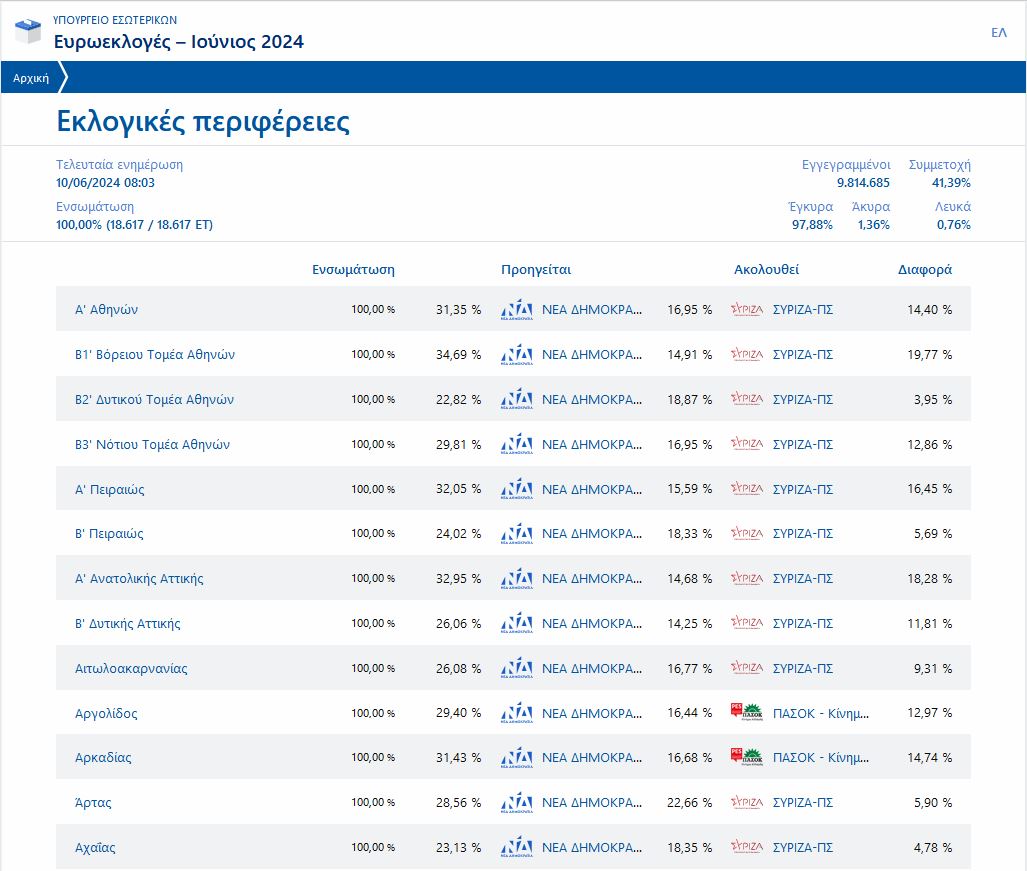Click the ΣΥΡΙΖΑ logo in Β' Πειραιώς row

tap(747, 534)
